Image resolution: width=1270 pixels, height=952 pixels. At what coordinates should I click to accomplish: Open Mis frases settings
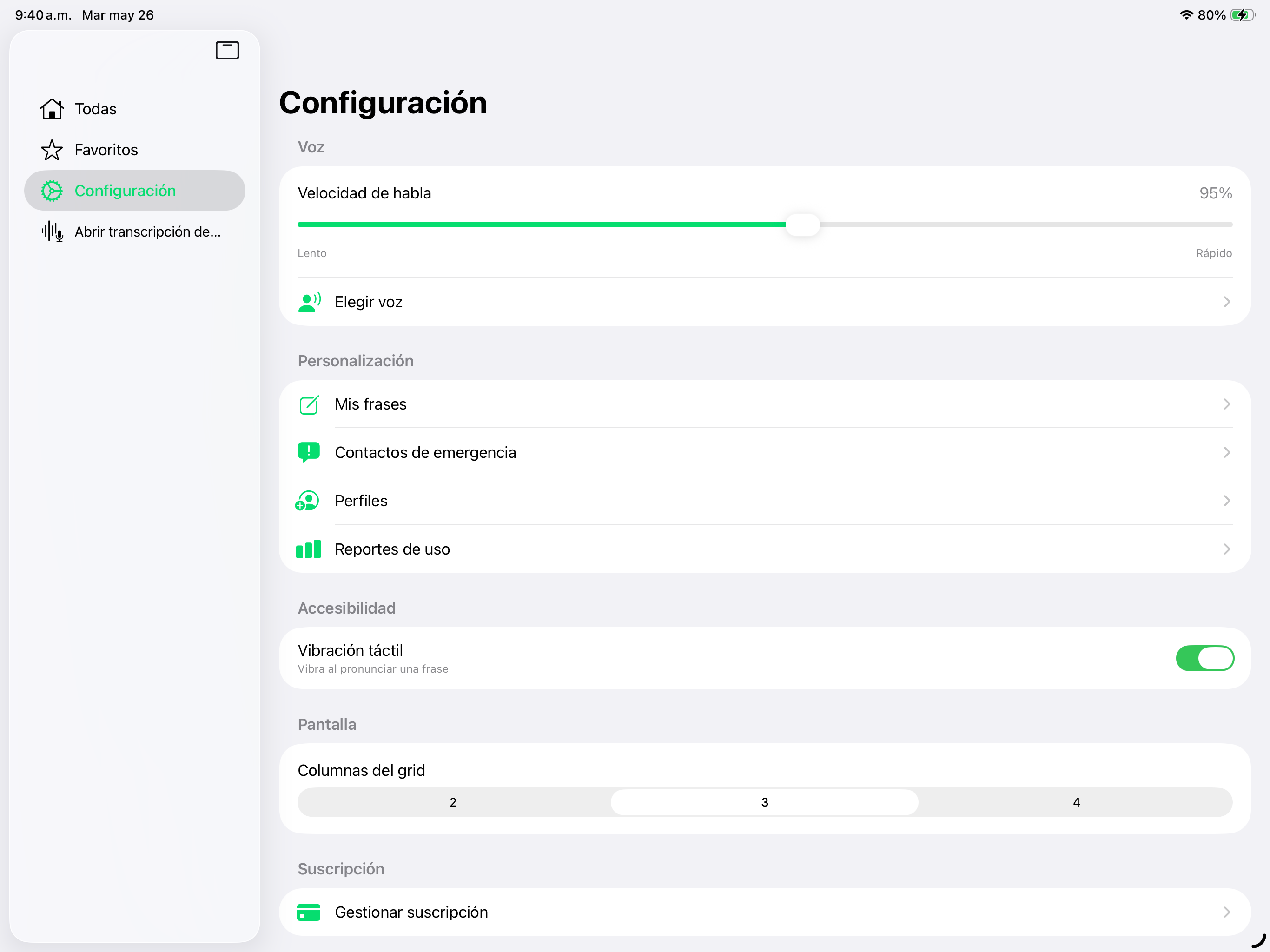click(765, 404)
